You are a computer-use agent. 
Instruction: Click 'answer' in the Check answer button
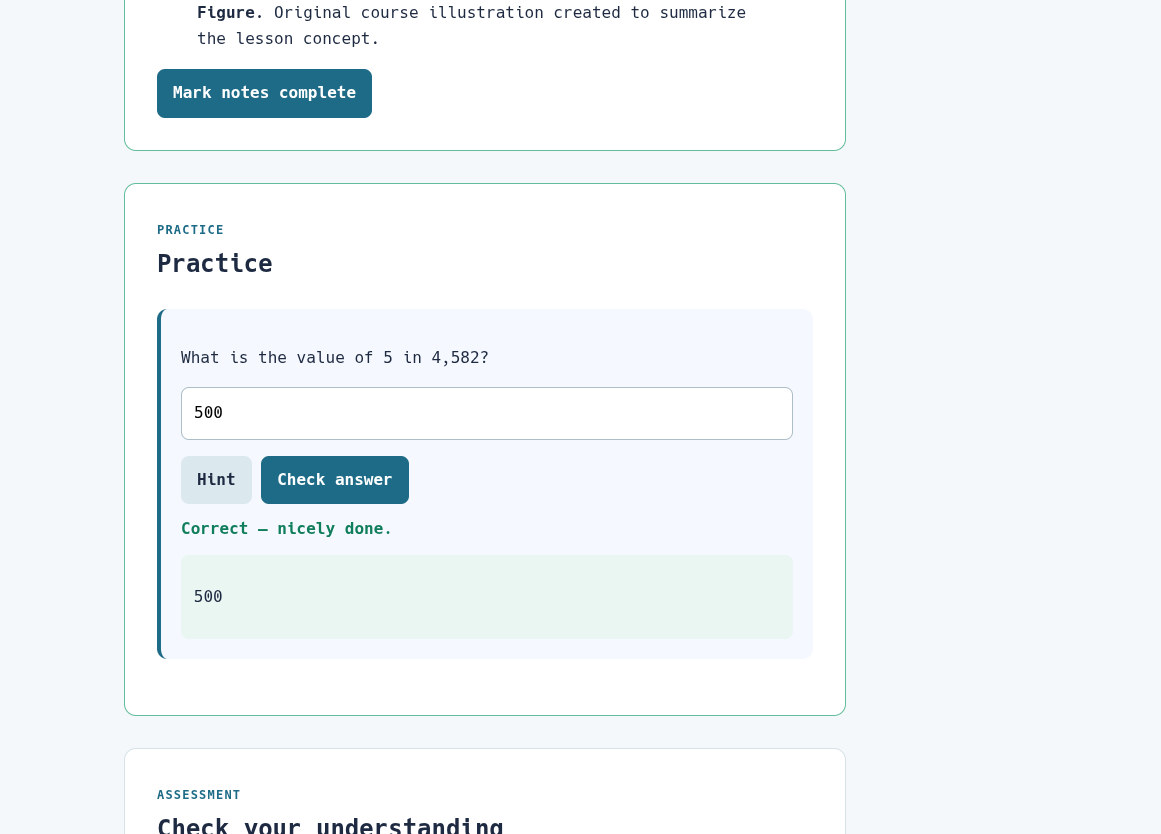(364, 480)
